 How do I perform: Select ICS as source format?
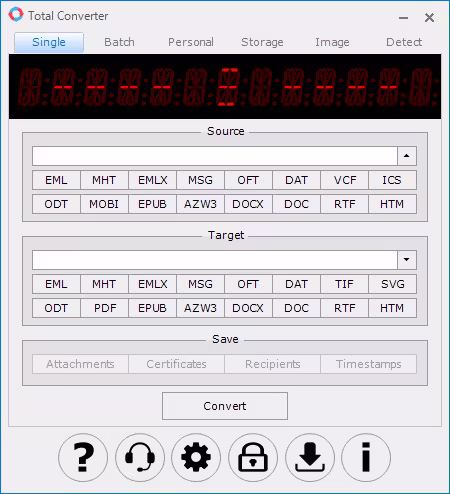[x=392, y=180]
